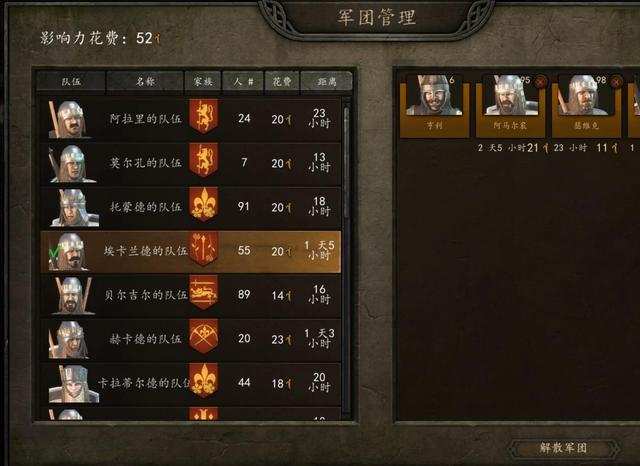The width and height of the screenshot is (640, 466).
Task: Click the influence icon beside 52
Action: tap(158, 39)
